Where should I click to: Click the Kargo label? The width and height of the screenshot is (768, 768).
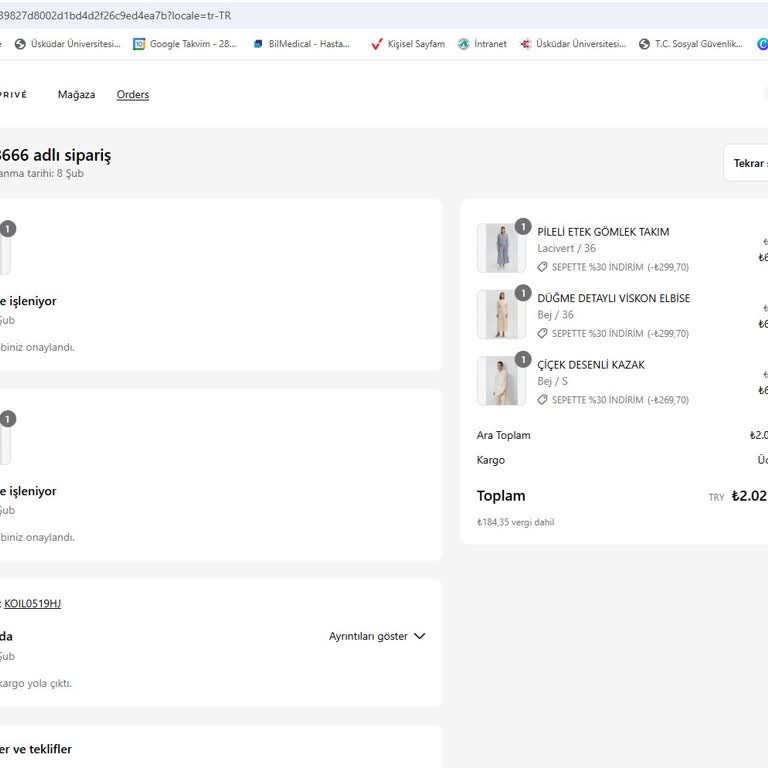click(490, 460)
